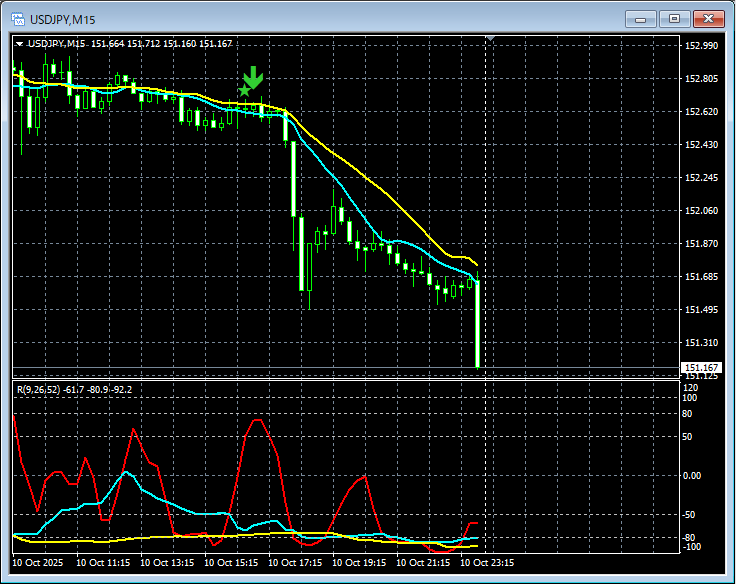The width and height of the screenshot is (737, 584).
Task: Click the USDJPY,M15 title bar text
Action: click(x=64, y=18)
